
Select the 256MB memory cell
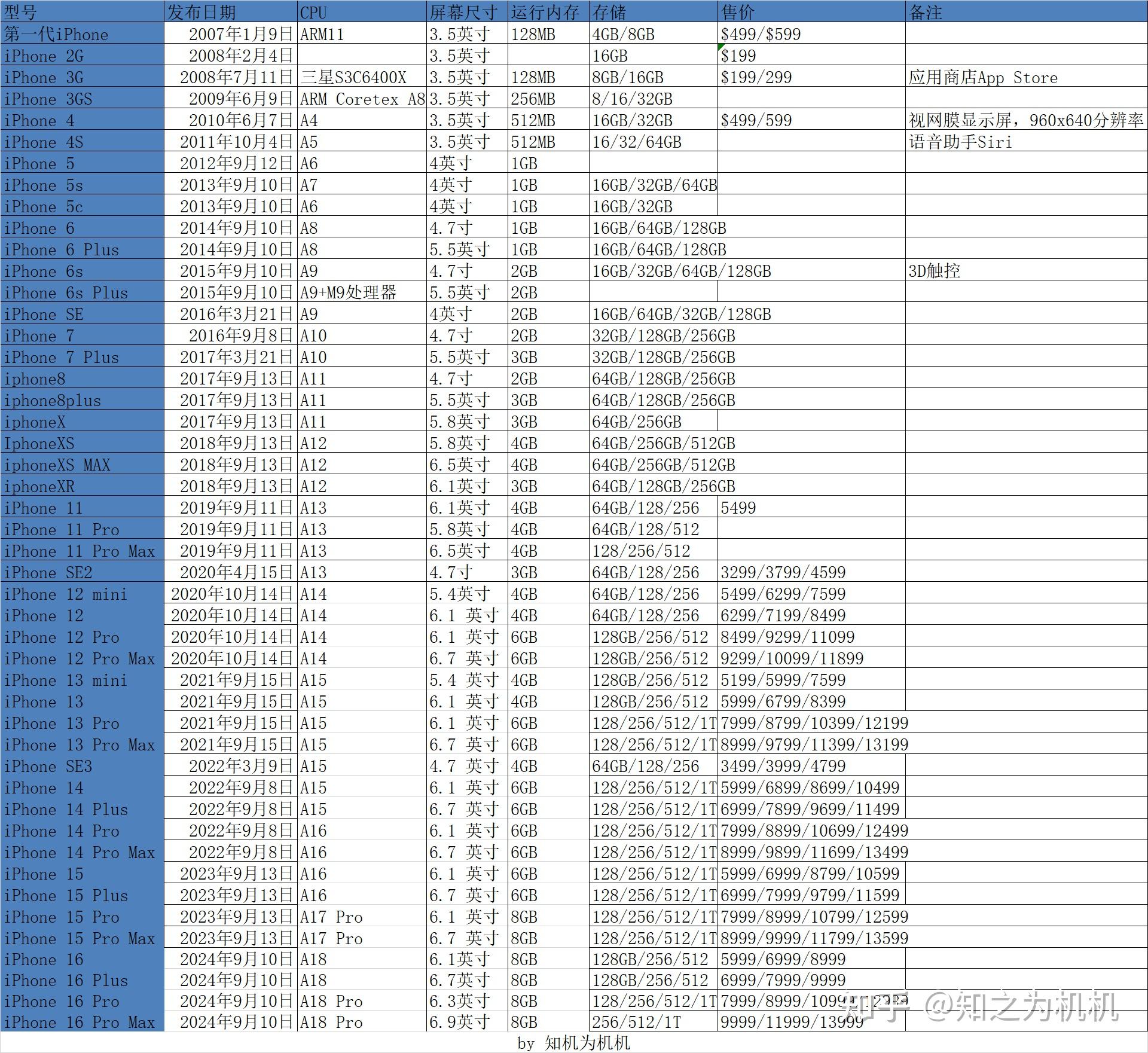point(549,99)
